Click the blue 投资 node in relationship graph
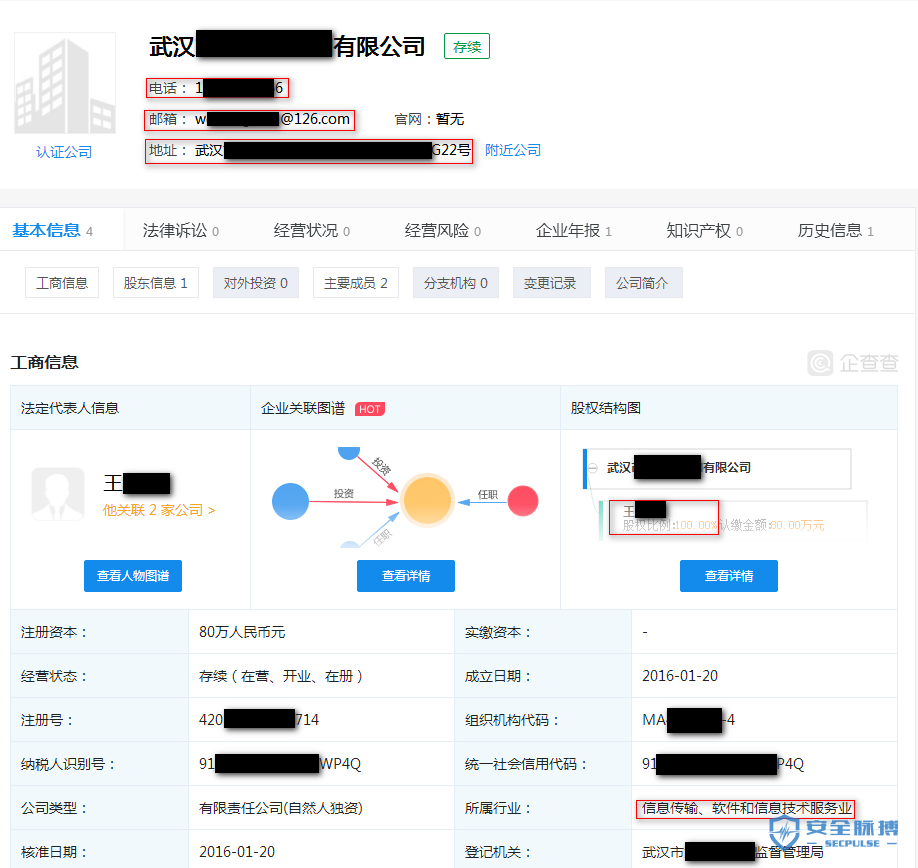Image resolution: width=918 pixels, height=868 pixels. [x=290, y=502]
